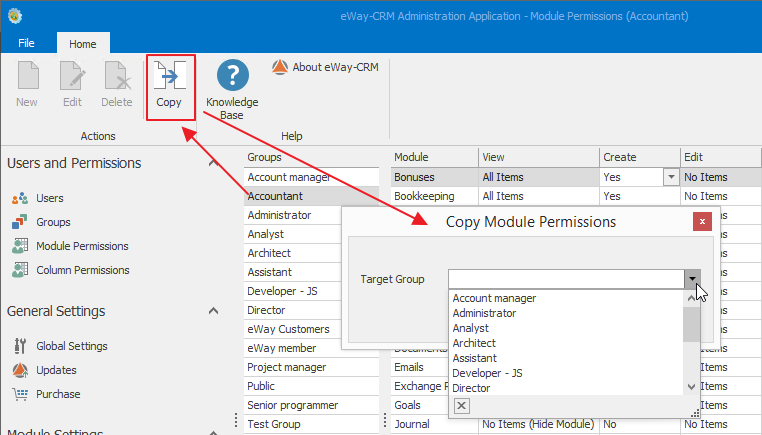This screenshot has height=435, width=762.
Task: Click the dropdown list's scroll down arrow
Action: 692,387
